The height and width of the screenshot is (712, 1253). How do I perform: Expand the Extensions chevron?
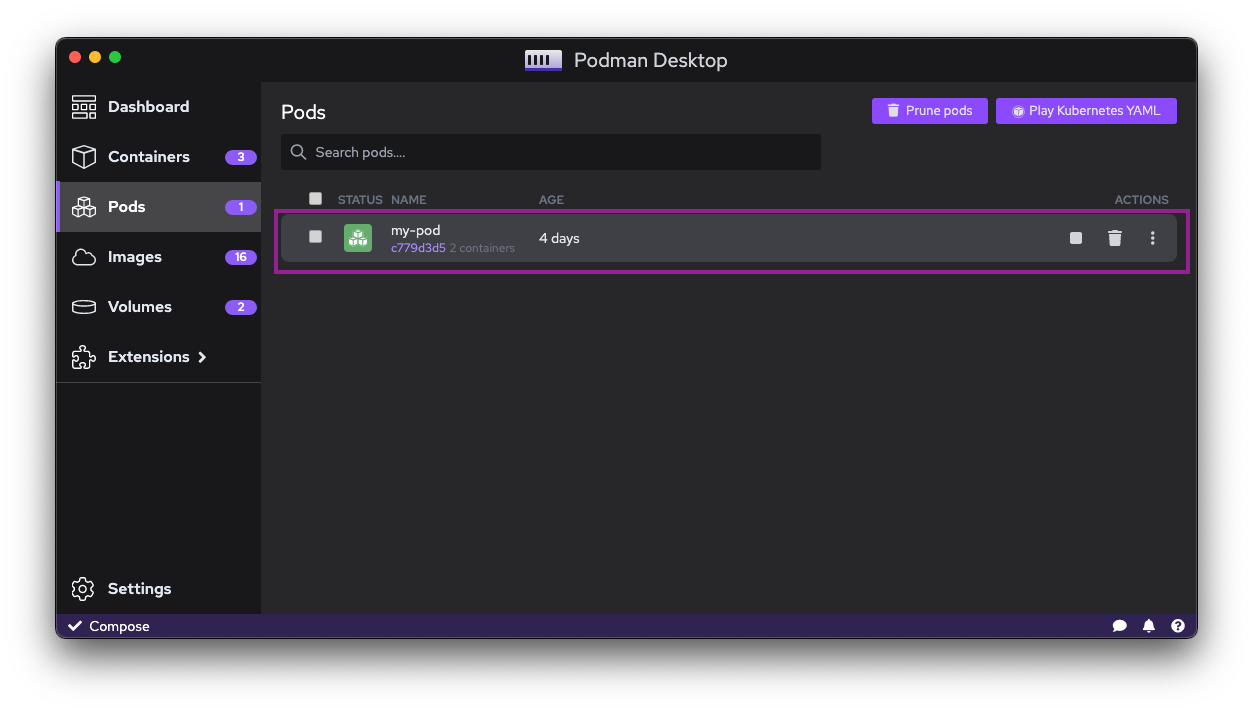(203, 357)
